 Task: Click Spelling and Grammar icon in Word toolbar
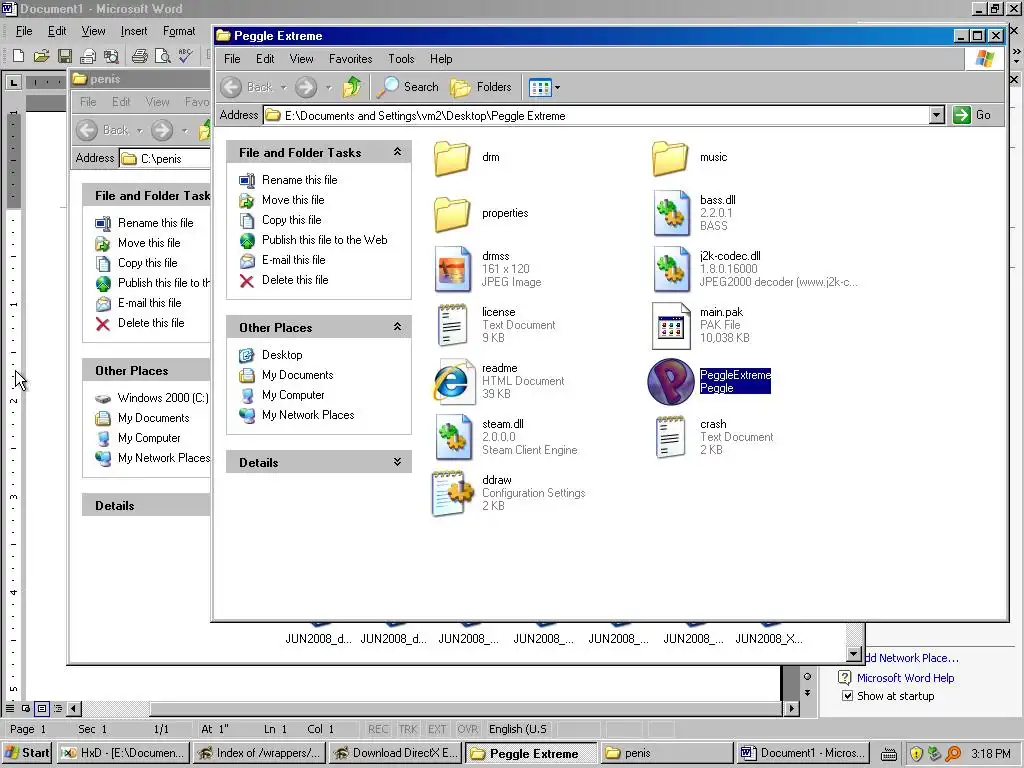tap(185, 56)
